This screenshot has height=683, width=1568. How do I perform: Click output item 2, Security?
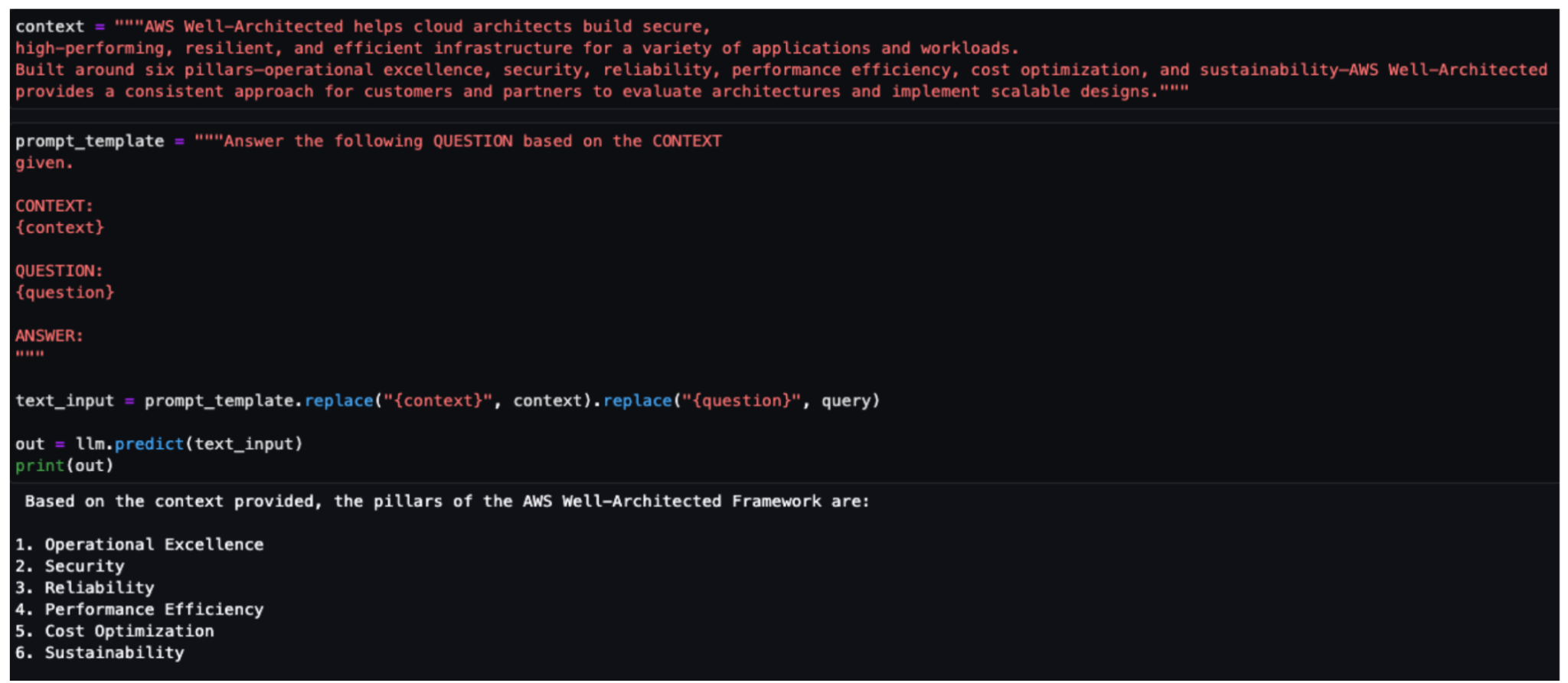pos(70,567)
